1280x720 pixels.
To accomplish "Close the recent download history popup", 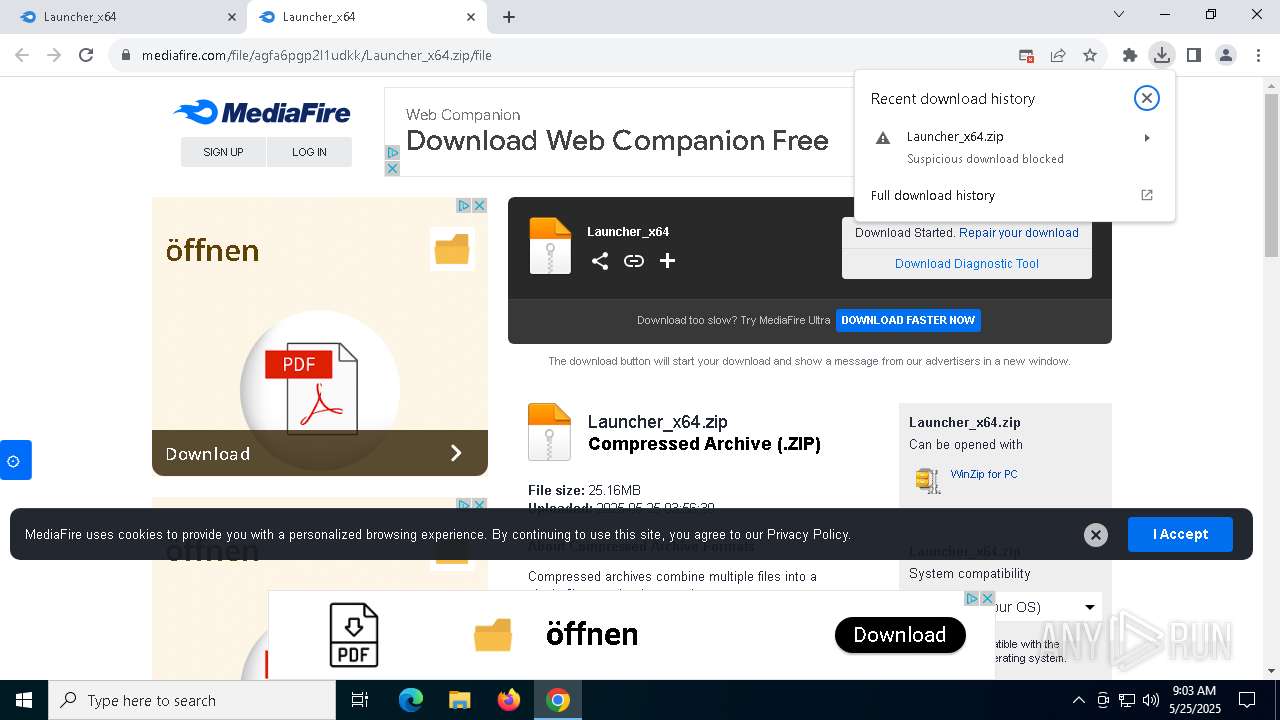I will [x=1147, y=98].
